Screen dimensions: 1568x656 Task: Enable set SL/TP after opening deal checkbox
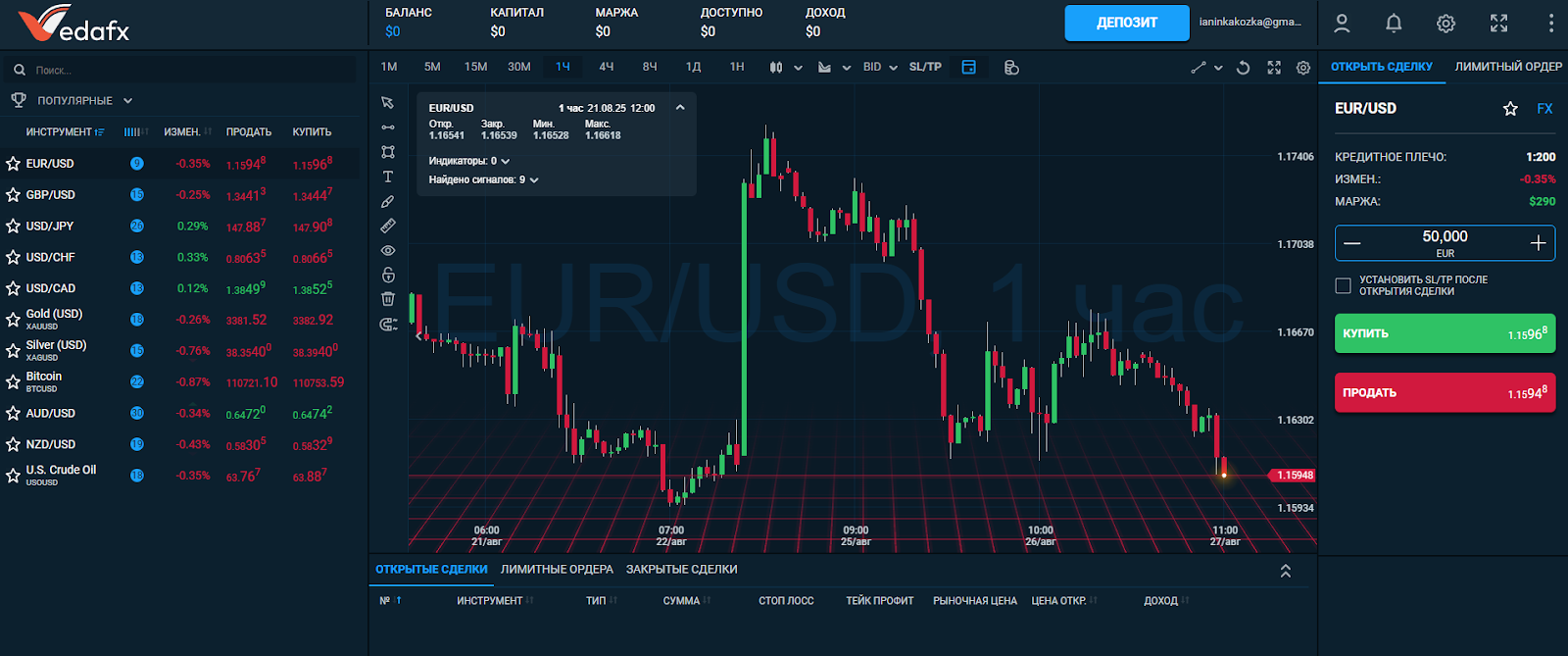click(1343, 285)
